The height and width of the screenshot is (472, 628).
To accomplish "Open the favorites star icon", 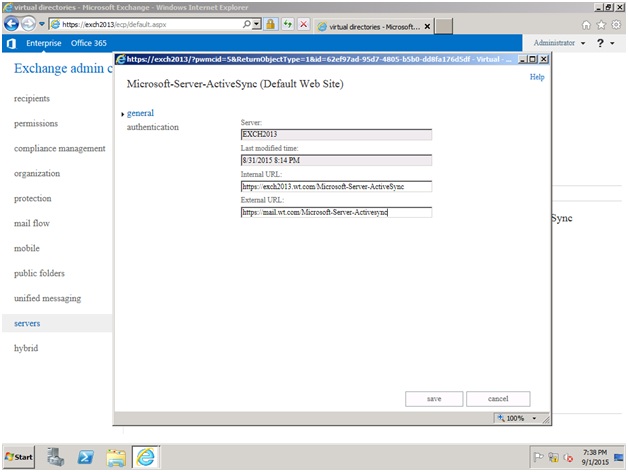I will tap(601, 25).
